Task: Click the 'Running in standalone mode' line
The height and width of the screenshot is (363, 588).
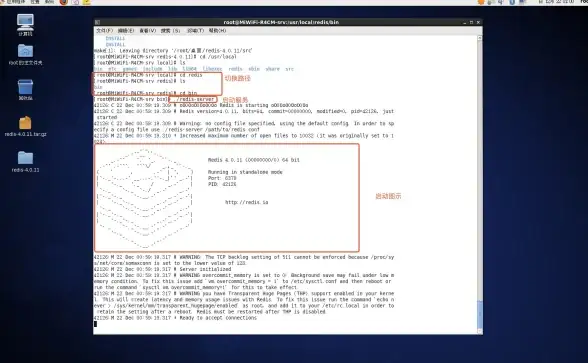Action: click(245, 172)
